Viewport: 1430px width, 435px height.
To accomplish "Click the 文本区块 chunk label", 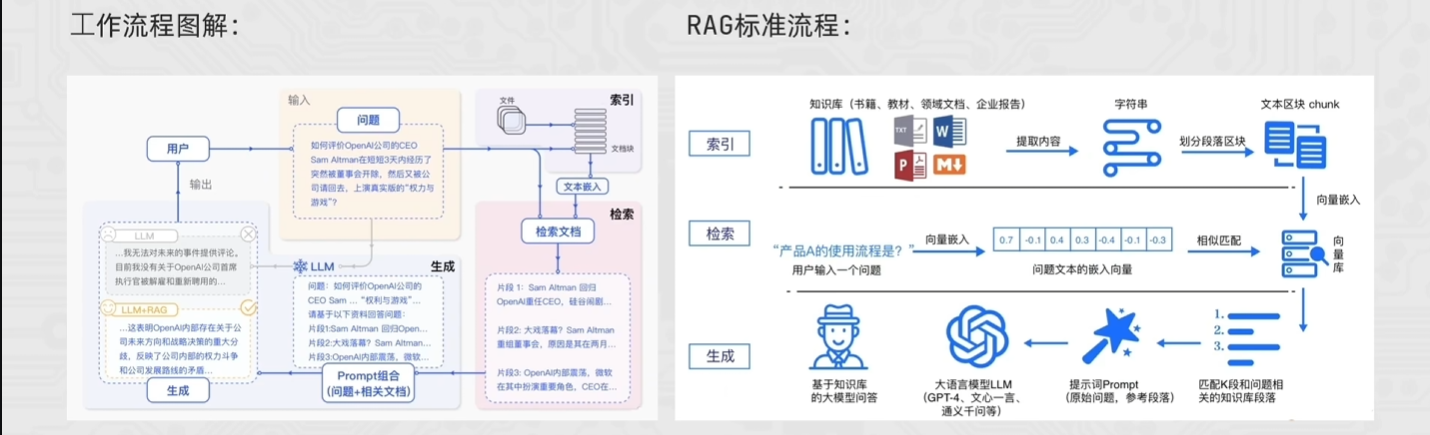I will pyautogui.click(x=1300, y=104).
